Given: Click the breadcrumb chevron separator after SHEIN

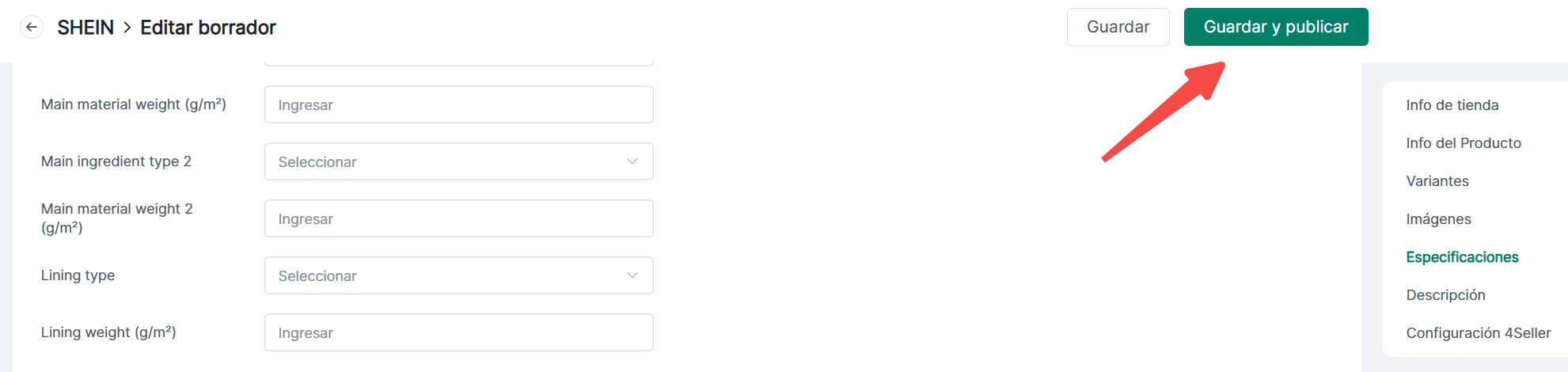Looking at the screenshot, I should click(127, 28).
